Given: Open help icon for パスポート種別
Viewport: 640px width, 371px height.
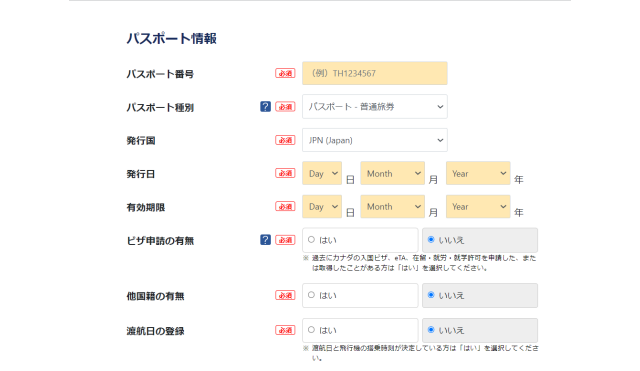Looking at the screenshot, I should point(265,107).
